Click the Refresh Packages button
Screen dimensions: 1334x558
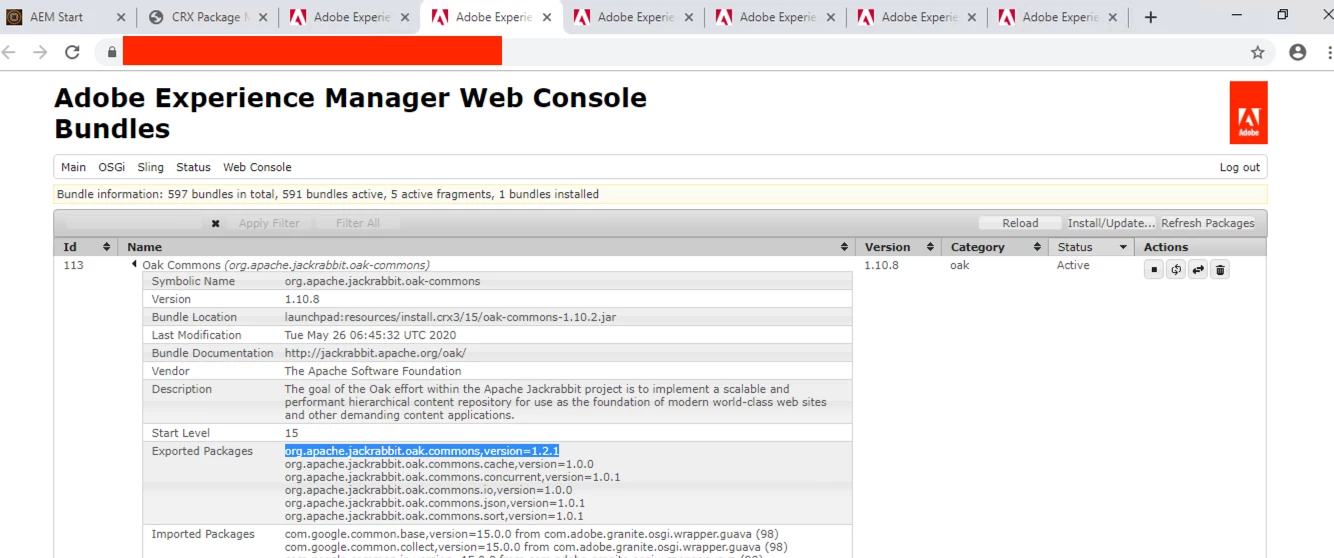[1208, 224]
